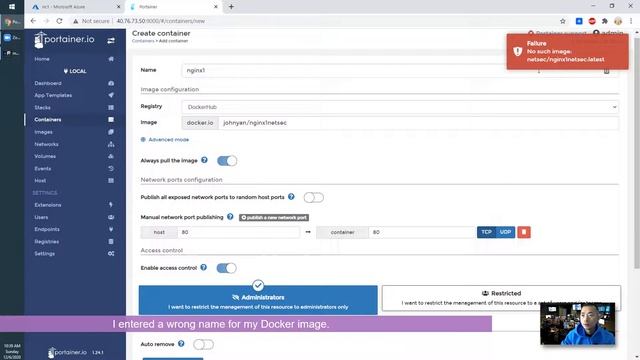640x360 pixels.
Task: Click the Portainer.io logo
Action: coord(64,40)
